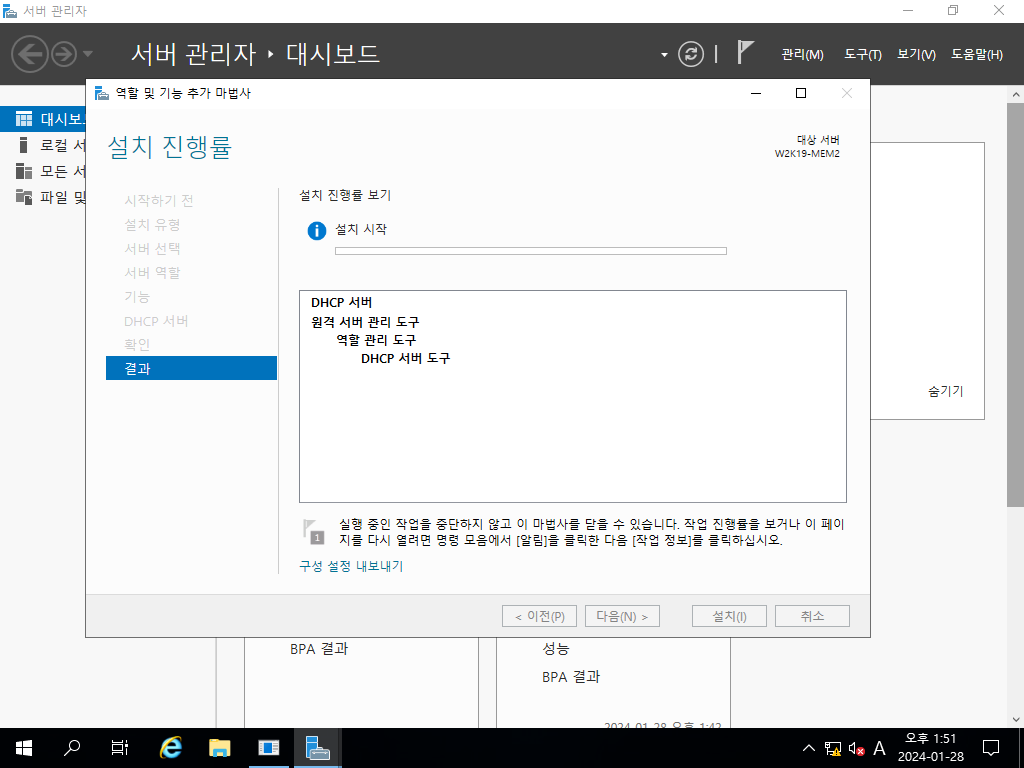Click DHCP 서버 in the results list

(x=342, y=303)
